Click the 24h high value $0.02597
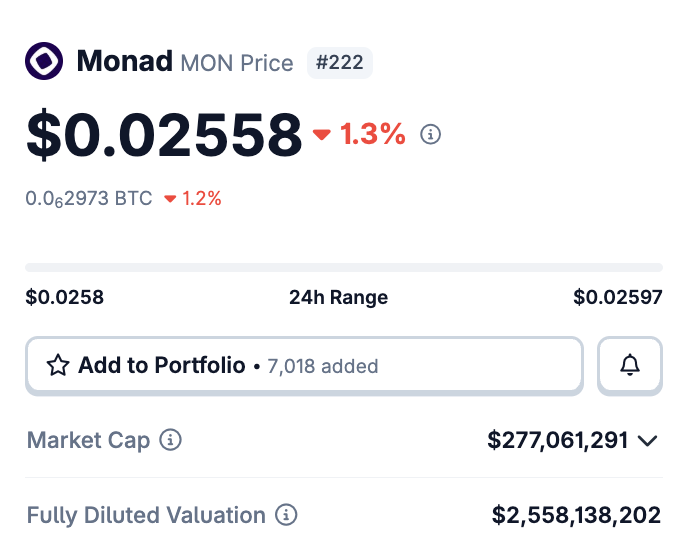This screenshot has width=686, height=548. pos(617,297)
